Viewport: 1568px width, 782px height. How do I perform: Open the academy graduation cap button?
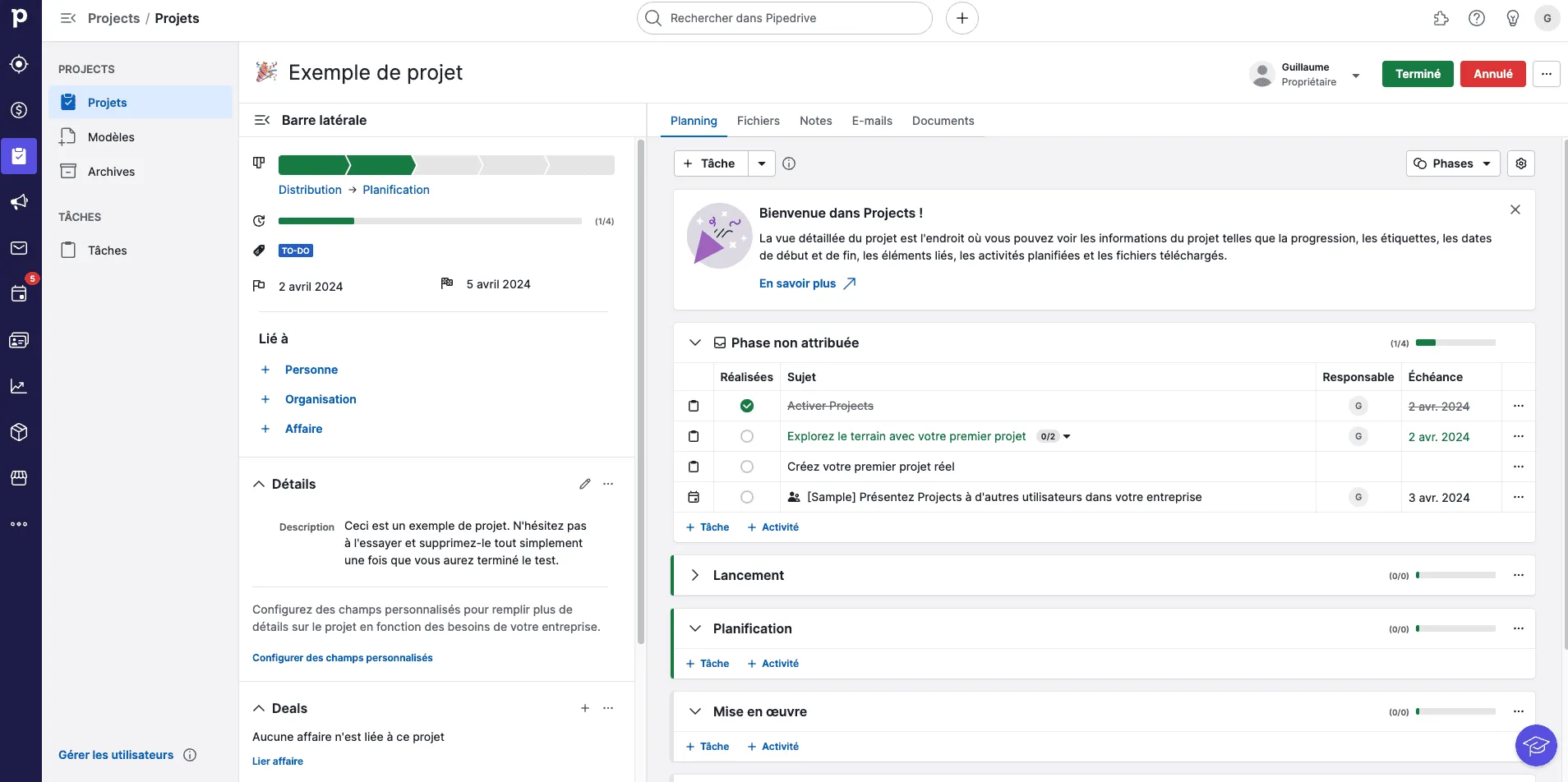click(1536, 746)
